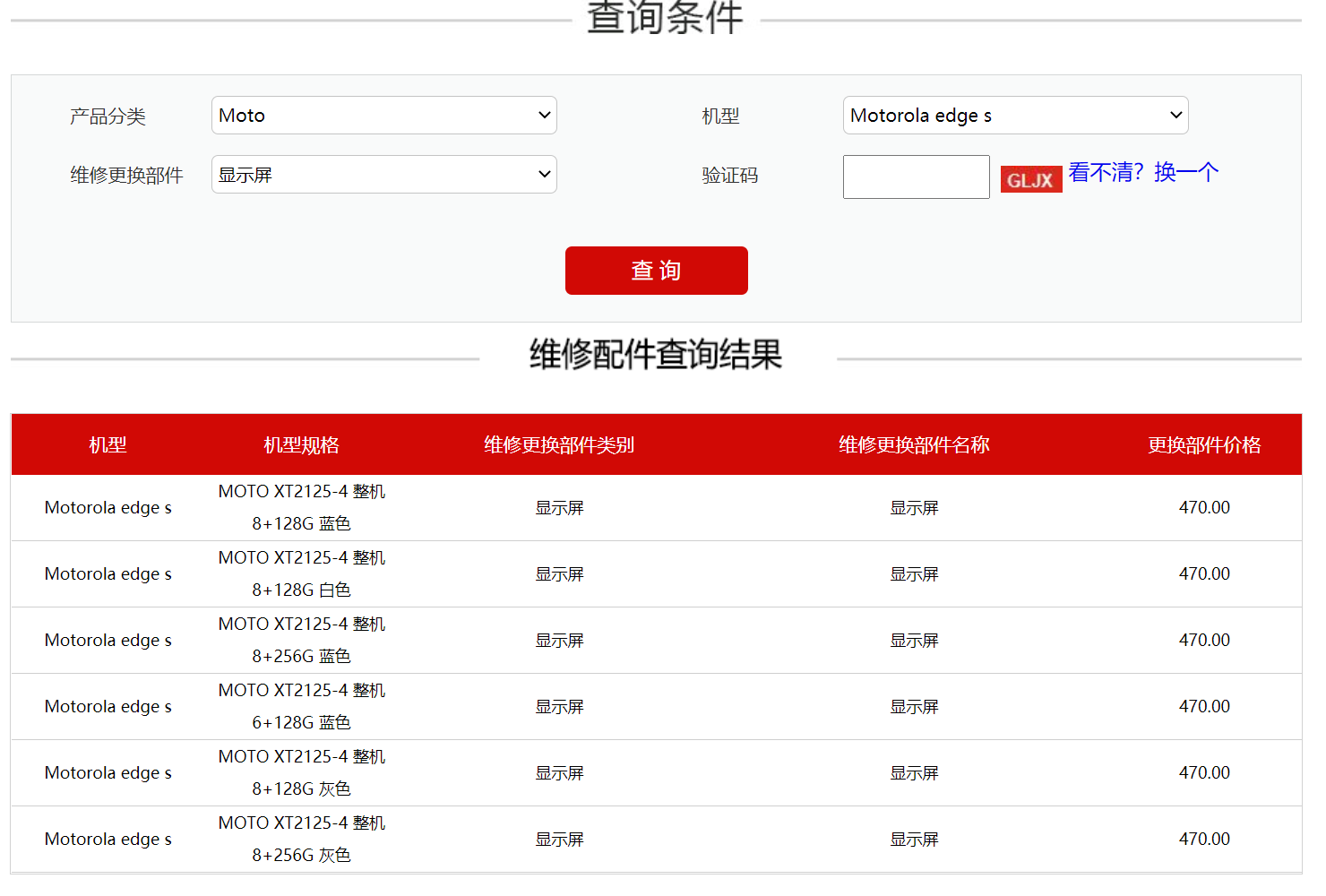Open the 维修更换部件 dropdown showing 显示屏
1326x896 pixels.
383,175
